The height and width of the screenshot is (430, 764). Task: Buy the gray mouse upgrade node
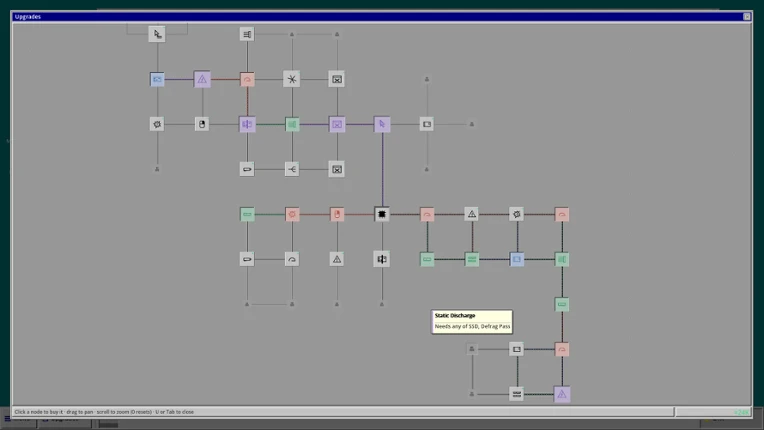202,124
